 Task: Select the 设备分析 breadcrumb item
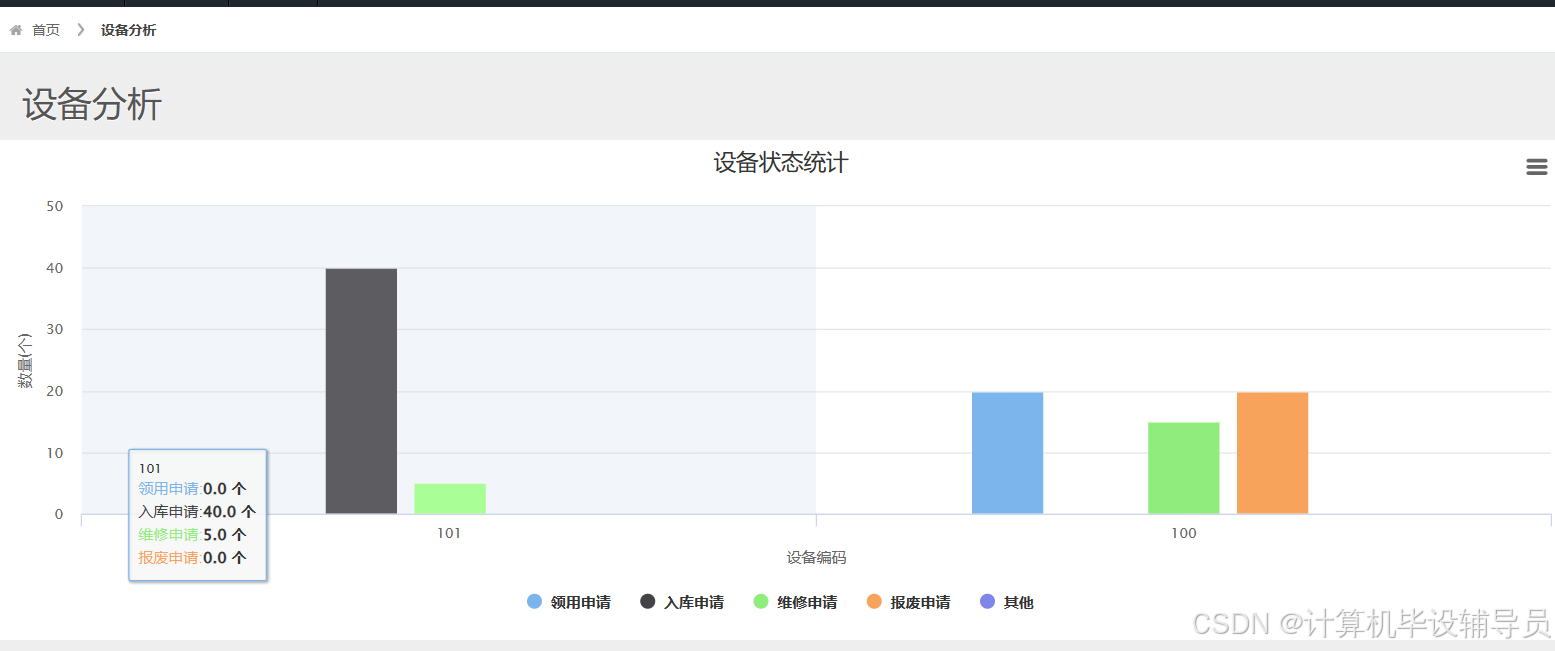(128, 30)
